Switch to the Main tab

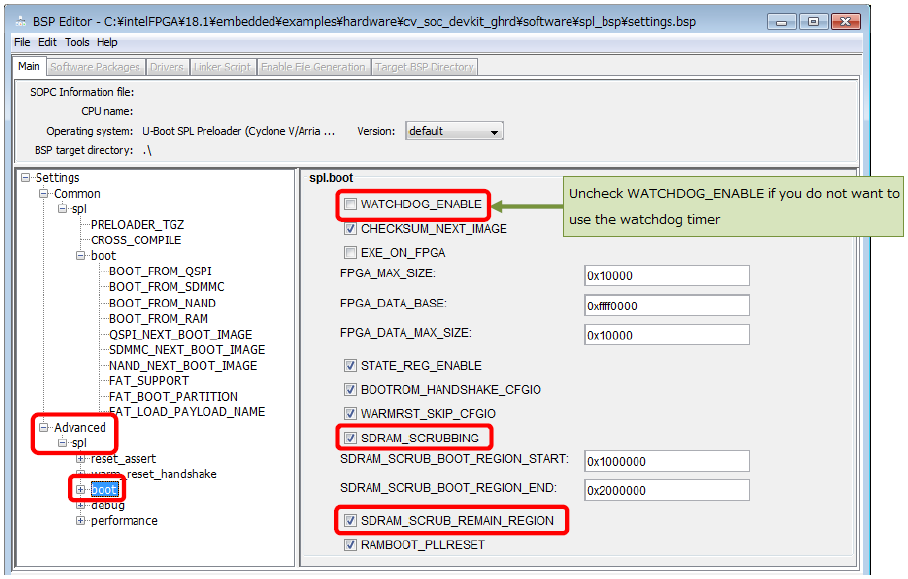[x=28, y=65]
